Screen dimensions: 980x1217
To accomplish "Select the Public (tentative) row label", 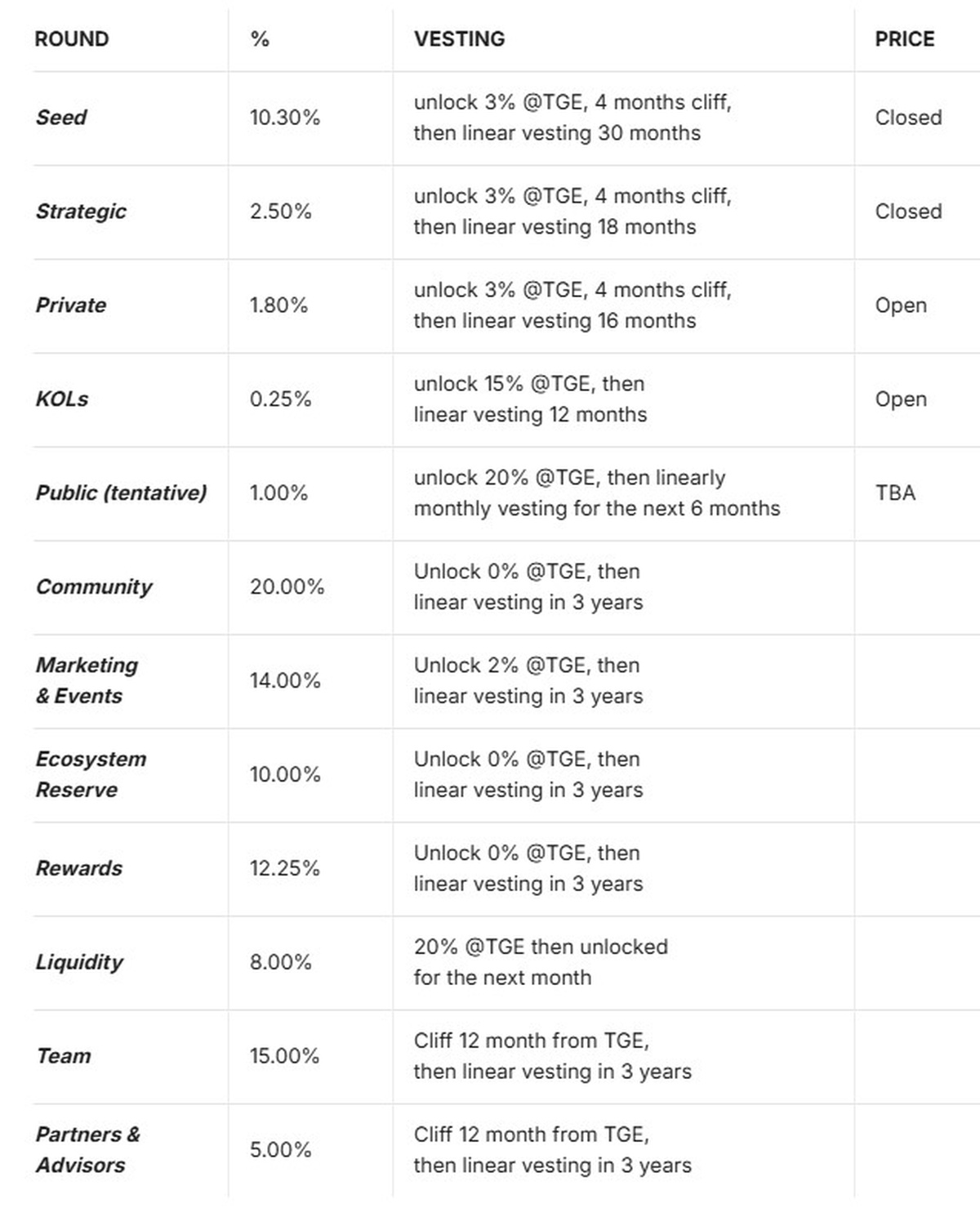I will [121, 493].
